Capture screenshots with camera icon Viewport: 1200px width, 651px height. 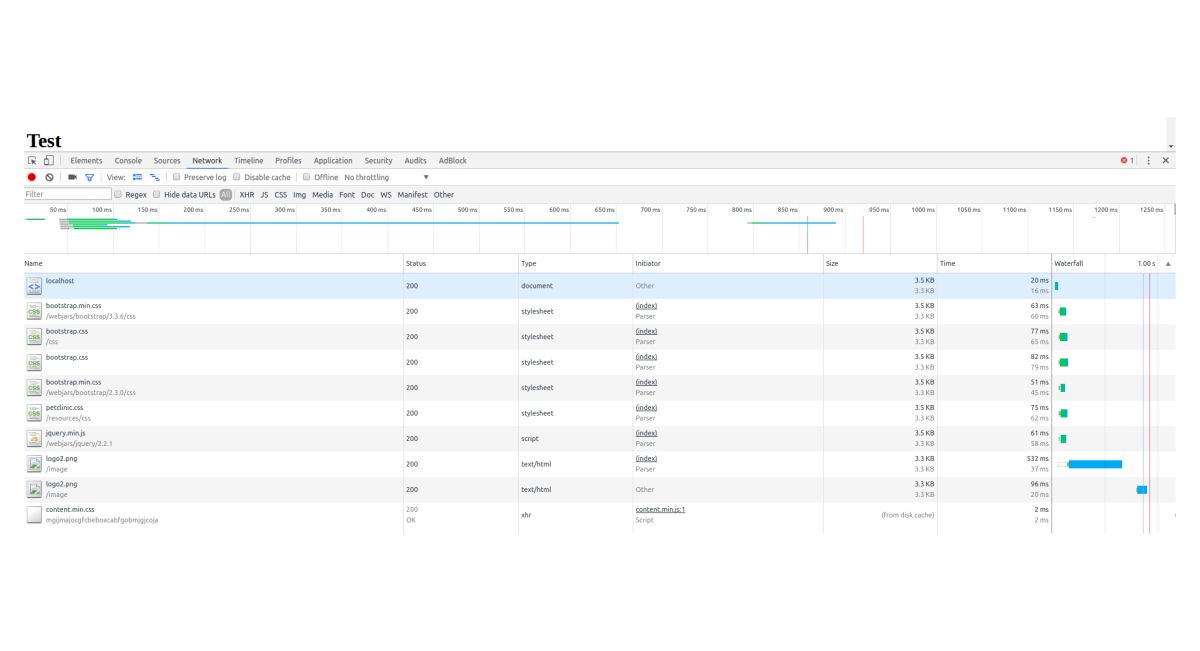[x=72, y=177]
